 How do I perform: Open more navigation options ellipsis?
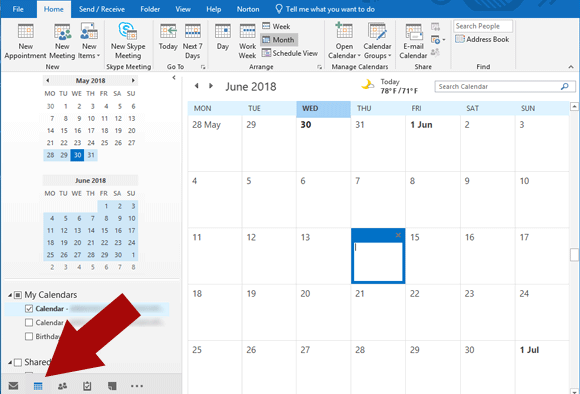click(136, 386)
